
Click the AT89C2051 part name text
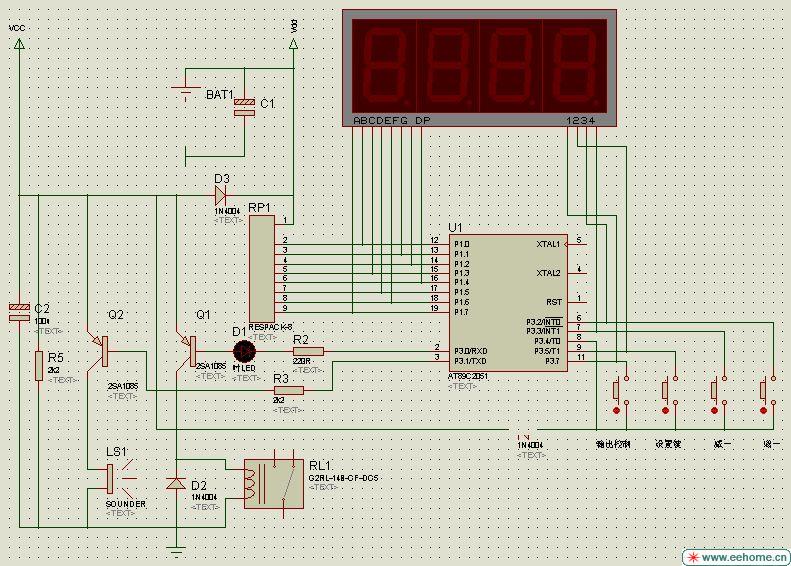pos(468,376)
